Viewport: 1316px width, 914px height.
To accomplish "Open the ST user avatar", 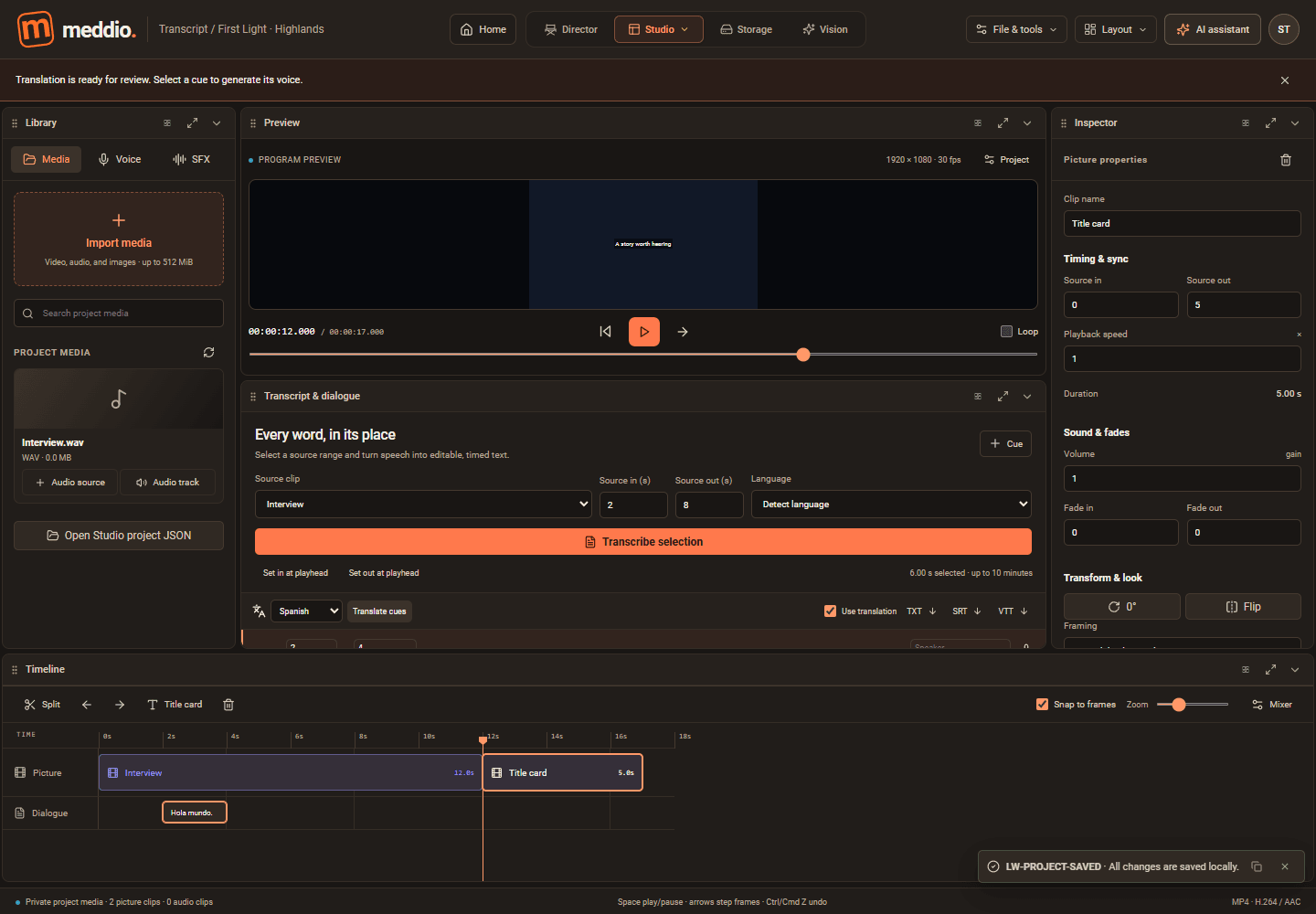I will (x=1284, y=29).
